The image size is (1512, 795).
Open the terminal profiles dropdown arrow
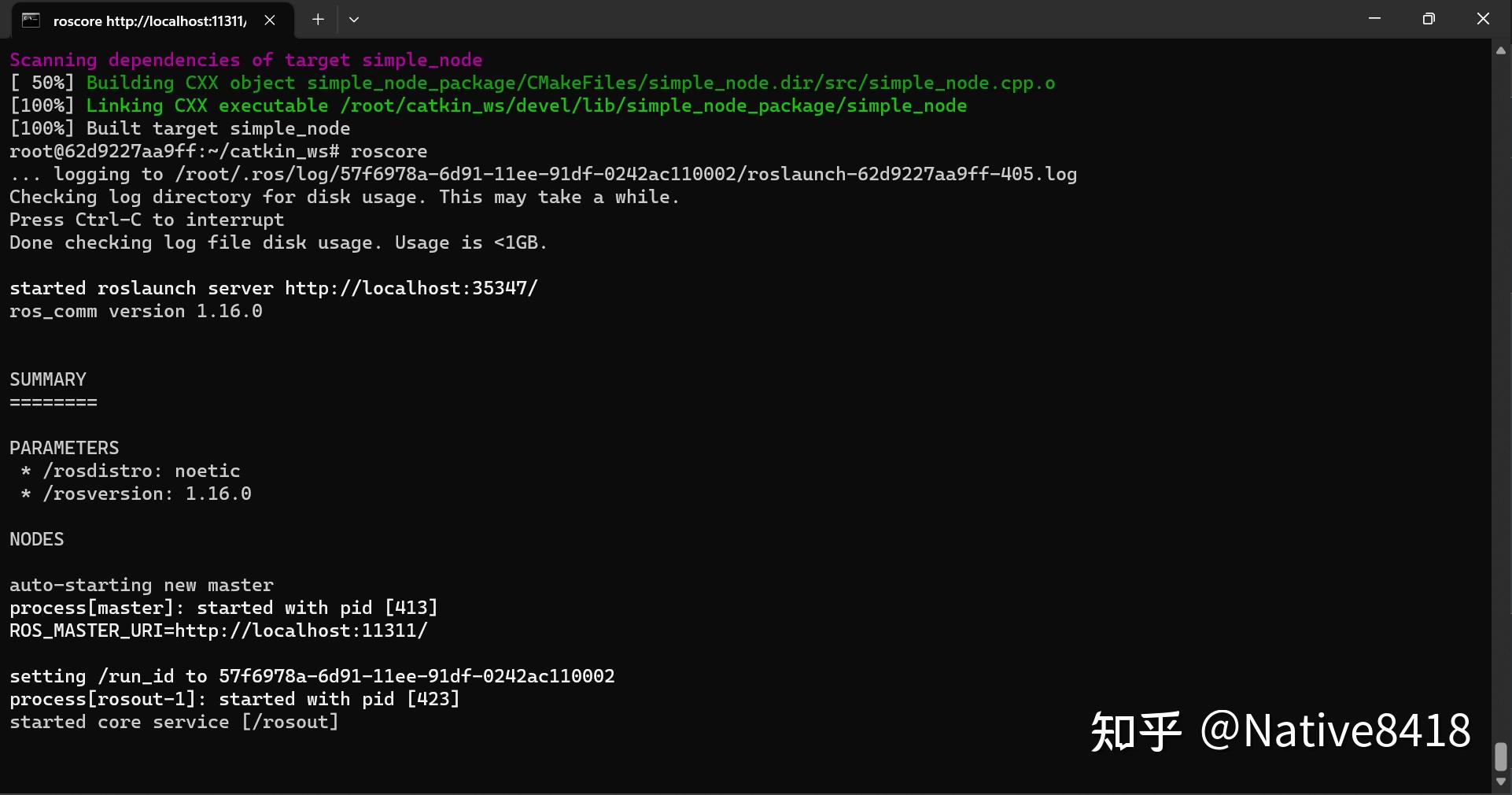click(354, 20)
